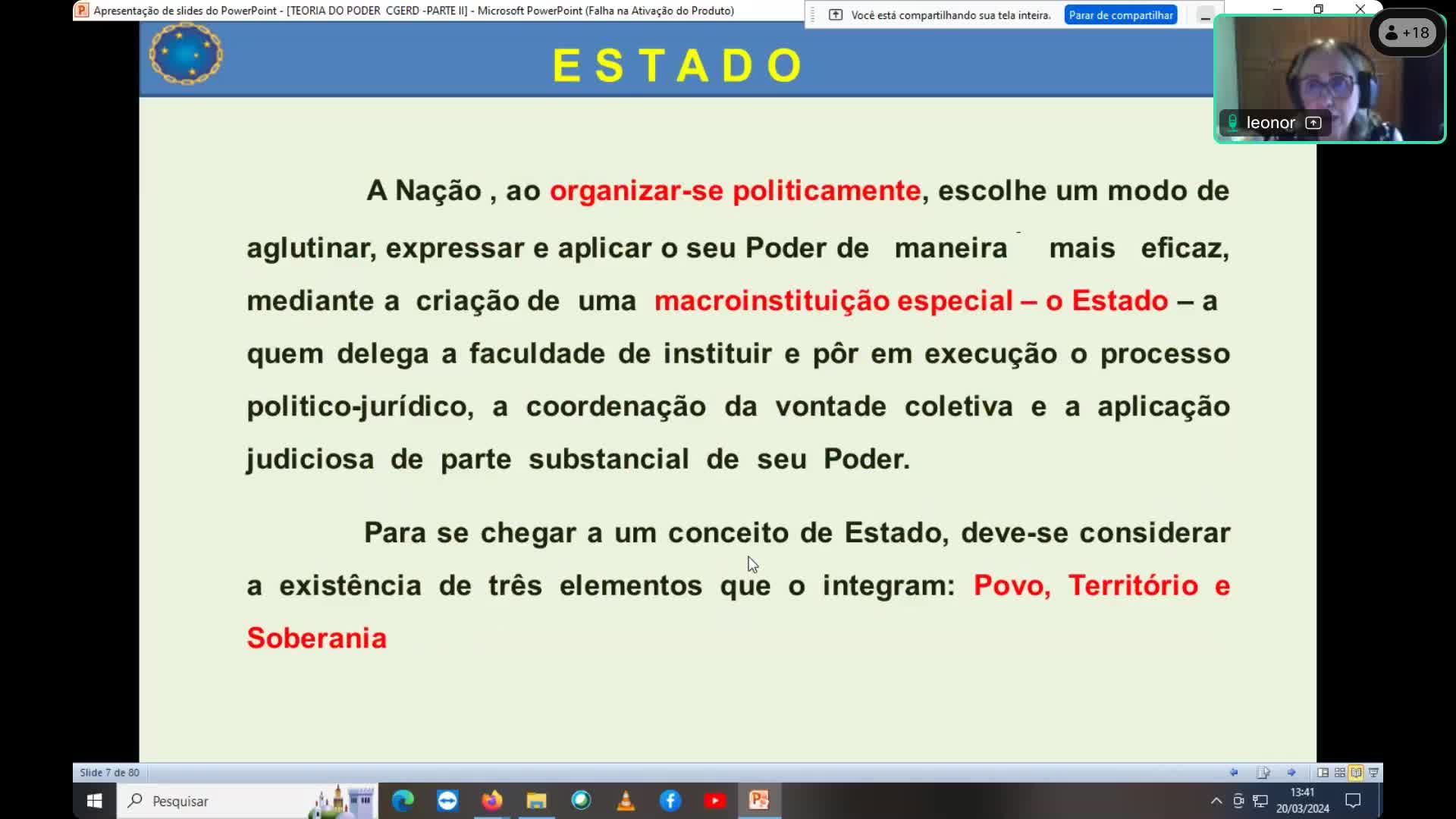
Task: Restore the PowerPoint window size
Action: click(x=1319, y=9)
